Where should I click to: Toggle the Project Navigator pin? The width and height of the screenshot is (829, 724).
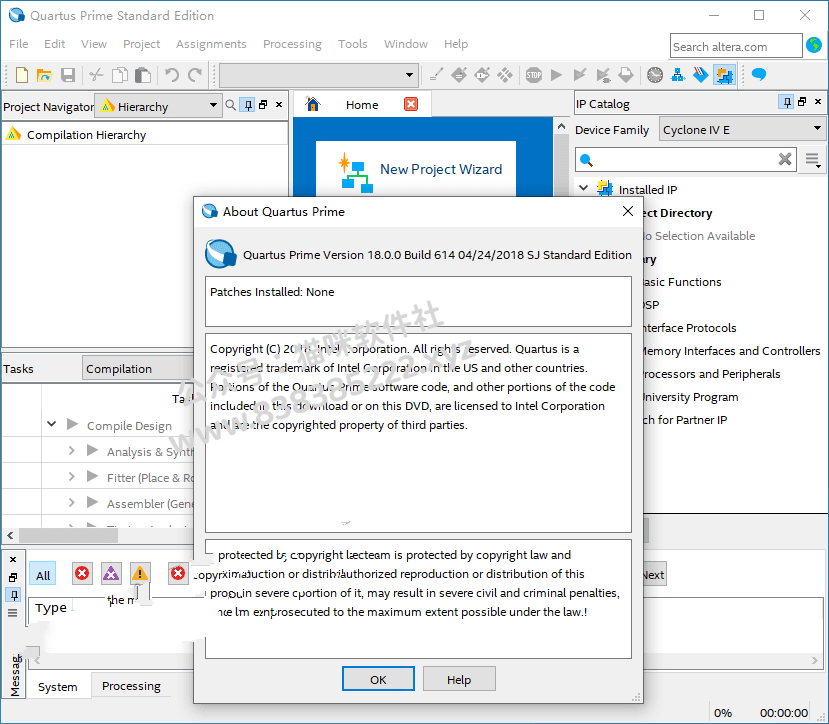(x=247, y=105)
